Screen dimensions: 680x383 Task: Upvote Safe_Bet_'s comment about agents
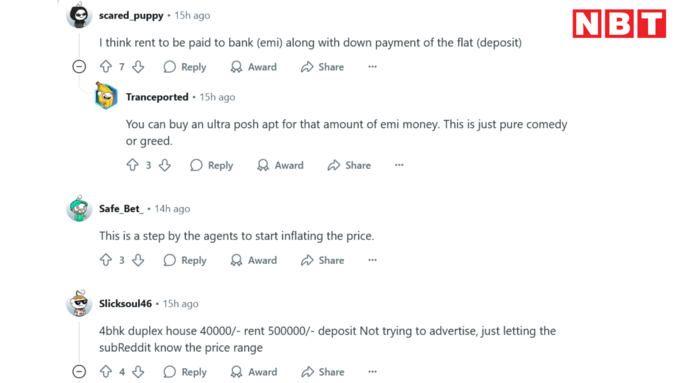[106, 260]
